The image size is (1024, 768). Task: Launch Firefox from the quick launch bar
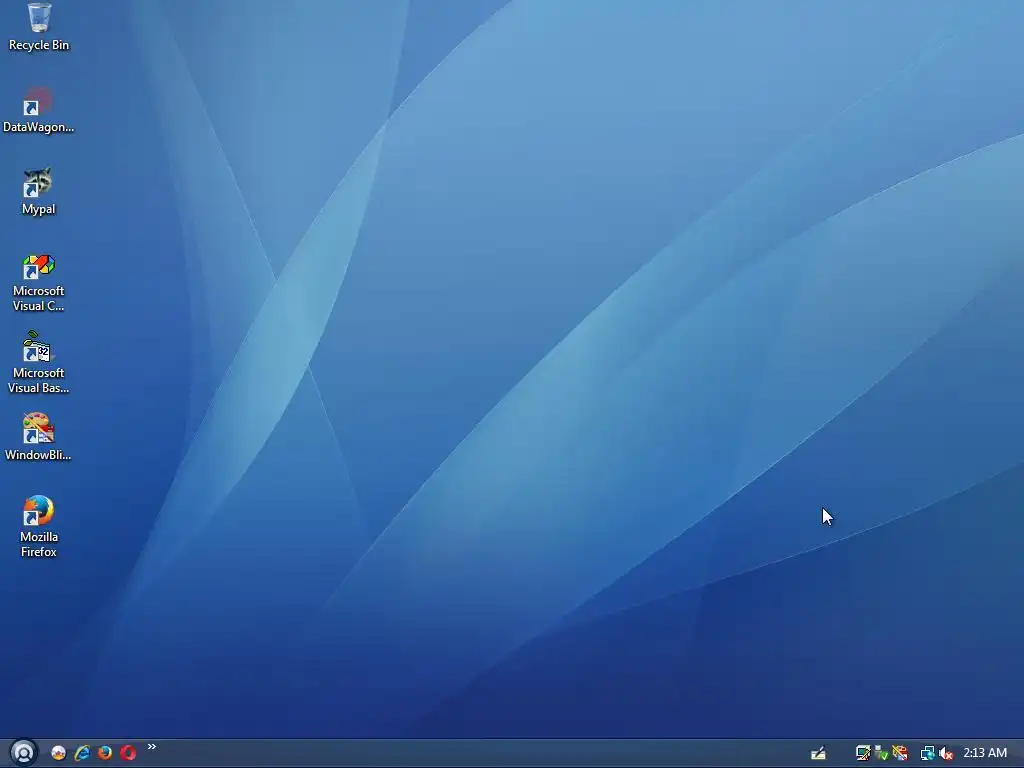pos(104,753)
